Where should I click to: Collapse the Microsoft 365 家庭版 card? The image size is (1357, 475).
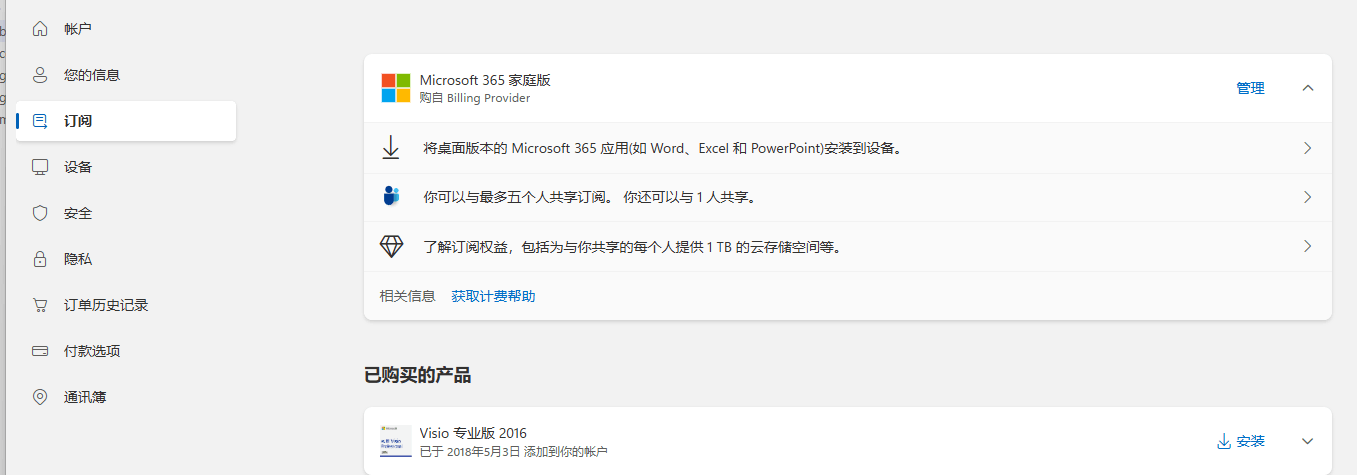[1308, 88]
